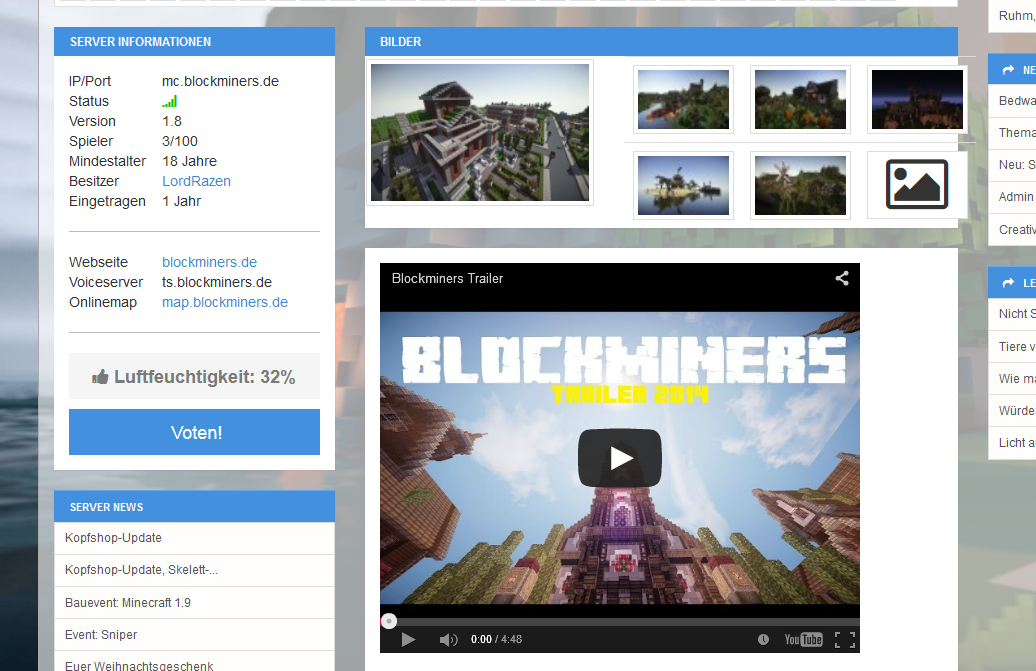Open the Kopfshop-Update news entry
1036x671 pixels.
coord(113,538)
